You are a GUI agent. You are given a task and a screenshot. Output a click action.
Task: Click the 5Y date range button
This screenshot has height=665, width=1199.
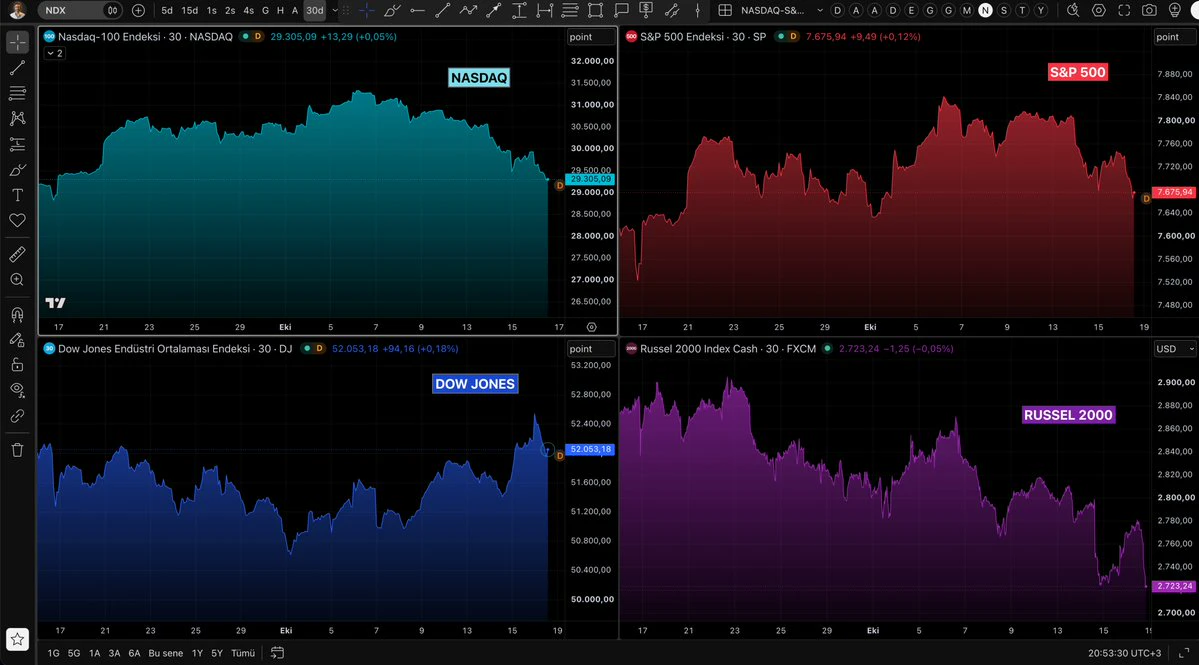pos(217,654)
